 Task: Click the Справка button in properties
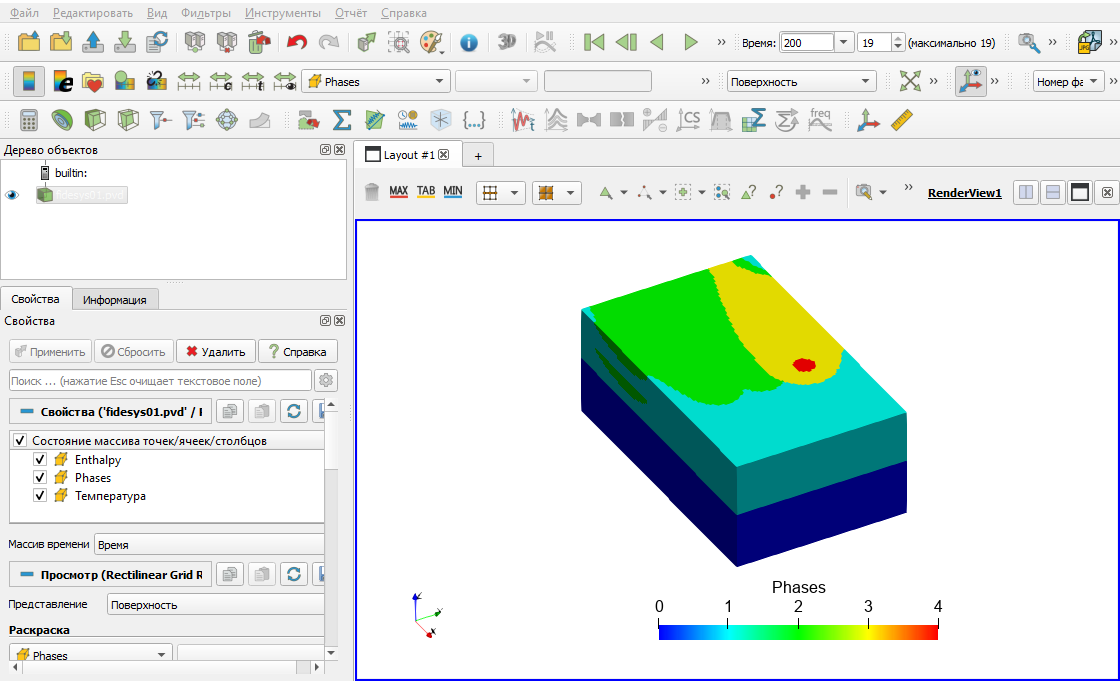pos(297,352)
